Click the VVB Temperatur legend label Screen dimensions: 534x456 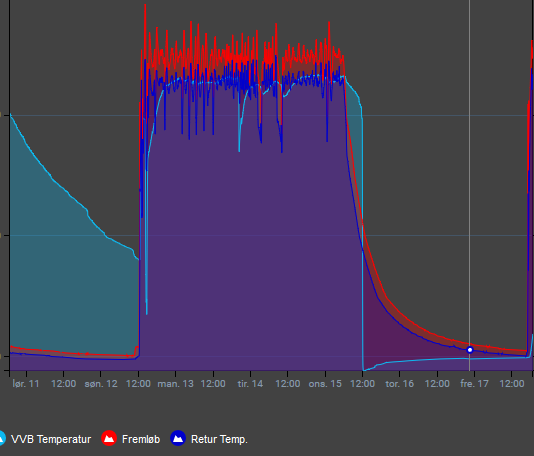[51, 439]
